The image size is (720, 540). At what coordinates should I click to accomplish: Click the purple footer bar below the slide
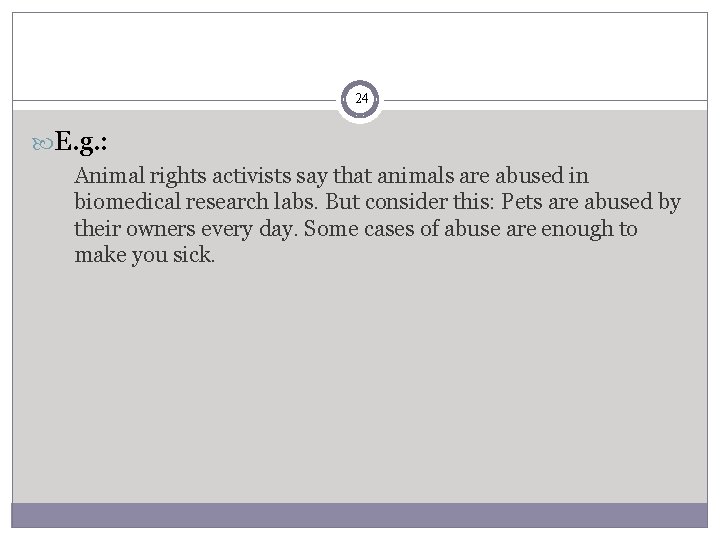[x=360, y=515]
